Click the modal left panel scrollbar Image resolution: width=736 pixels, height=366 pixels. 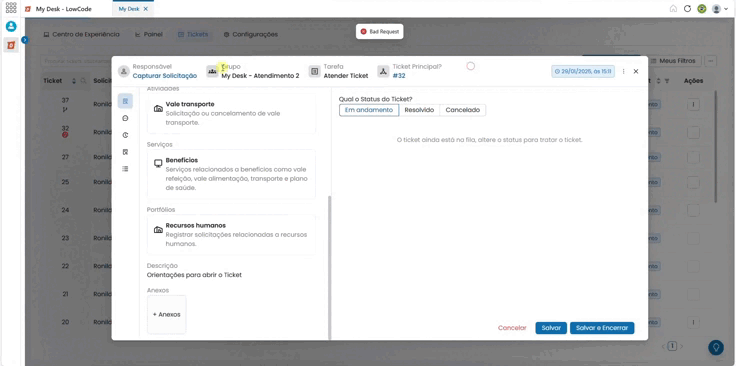(330, 267)
